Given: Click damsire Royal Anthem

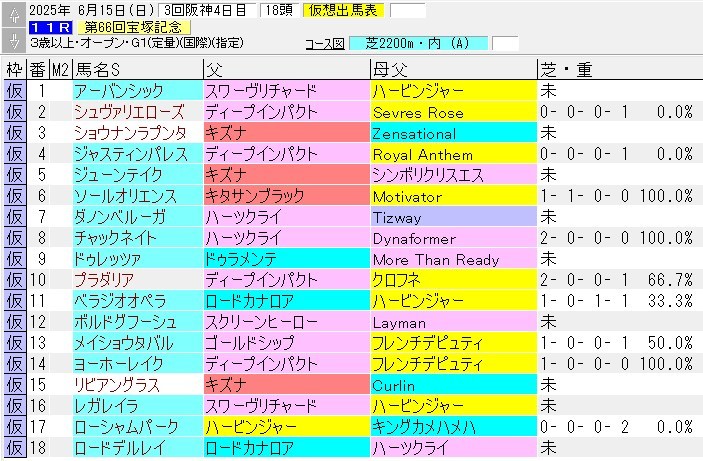Looking at the screenshot, I should [454, 154].
